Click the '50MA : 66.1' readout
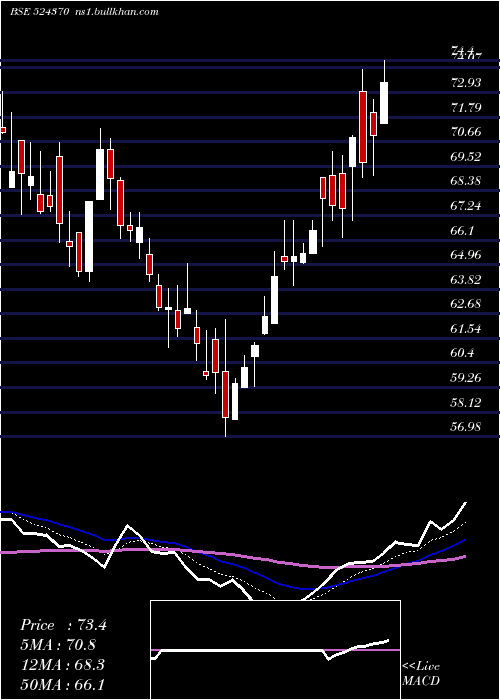Screen dimensions: 500x700 coord(62,684)
